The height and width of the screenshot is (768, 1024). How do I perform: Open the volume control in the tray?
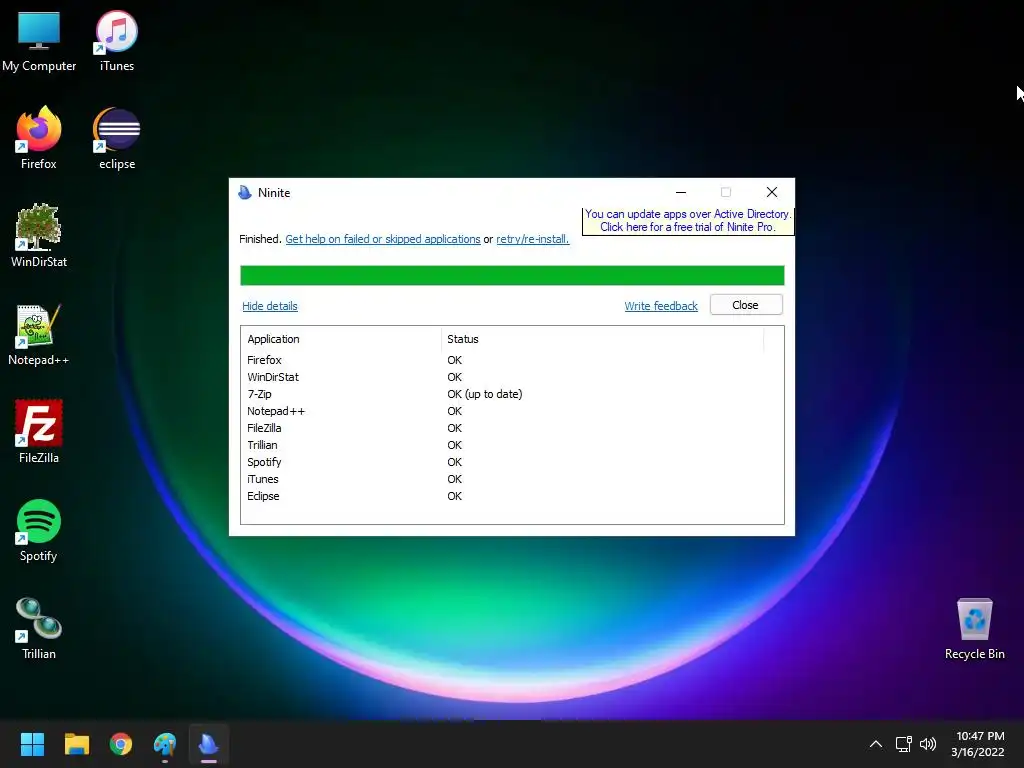click(927, 744)
